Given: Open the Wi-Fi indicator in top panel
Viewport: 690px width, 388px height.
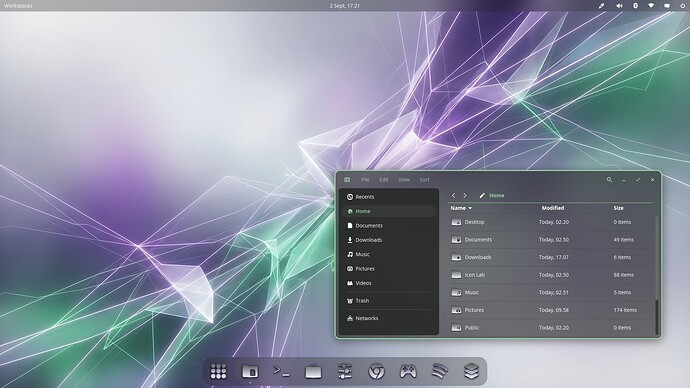Looking at the screenshot, I should pos(651,6).
